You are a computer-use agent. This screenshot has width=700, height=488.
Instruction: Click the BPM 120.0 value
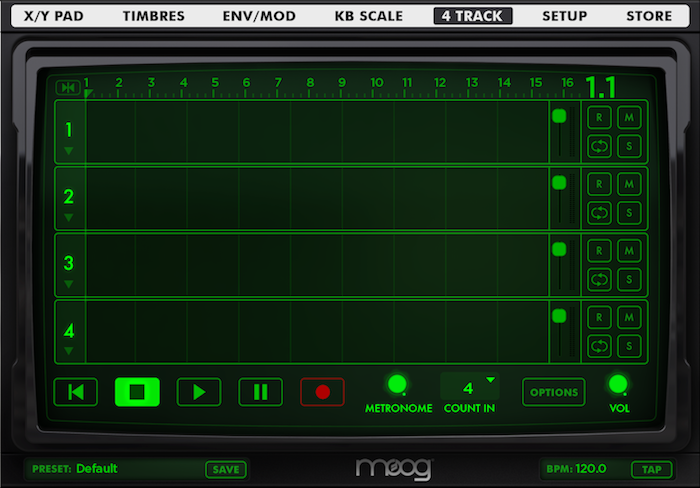click(591, 469)
